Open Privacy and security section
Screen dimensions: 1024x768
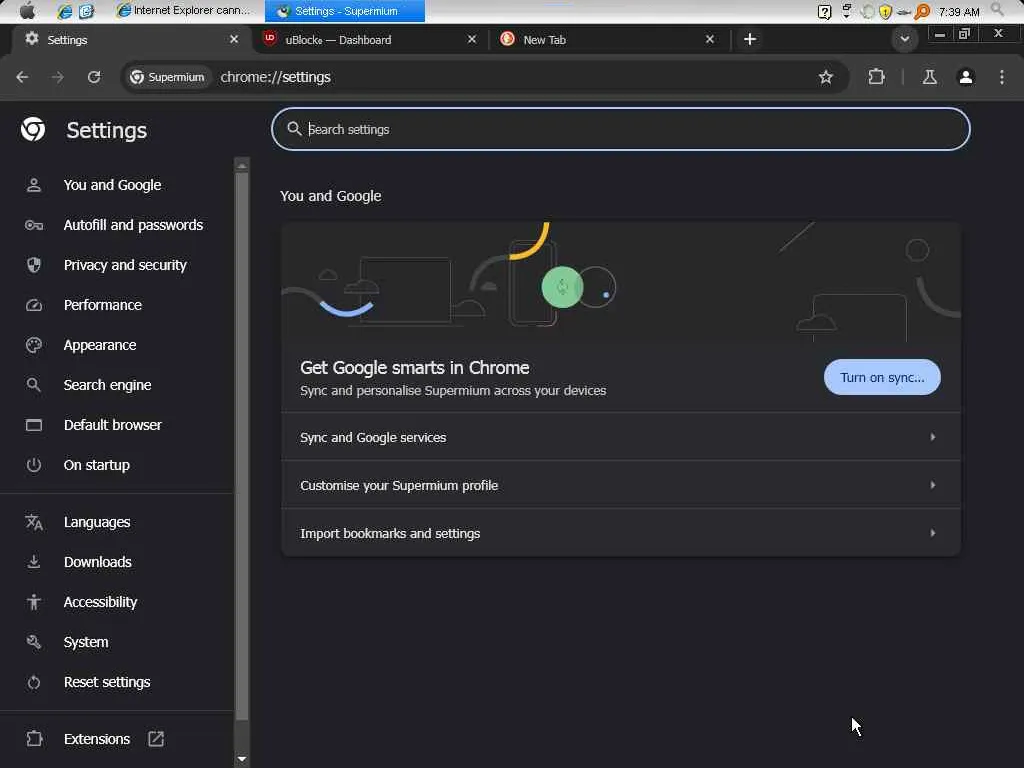tap(125, 264)
